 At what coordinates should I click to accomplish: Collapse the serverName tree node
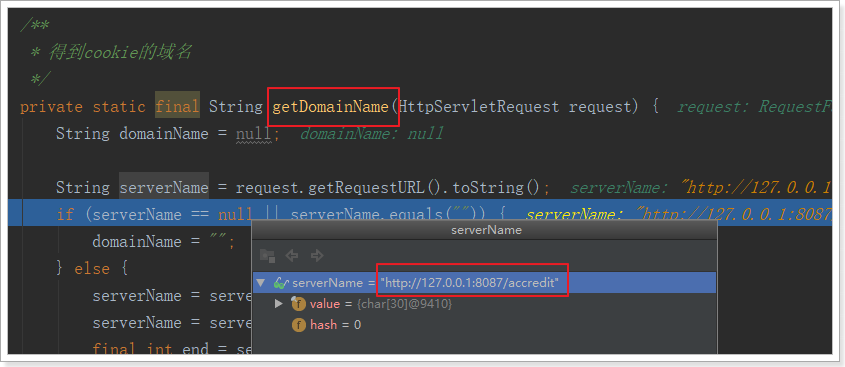pyautogui.click(x=261, y=283)
